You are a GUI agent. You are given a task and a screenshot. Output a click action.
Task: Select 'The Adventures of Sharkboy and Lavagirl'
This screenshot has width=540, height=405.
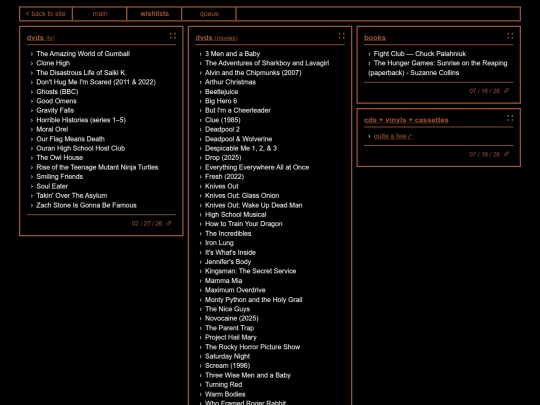click(x=267, y=63)
